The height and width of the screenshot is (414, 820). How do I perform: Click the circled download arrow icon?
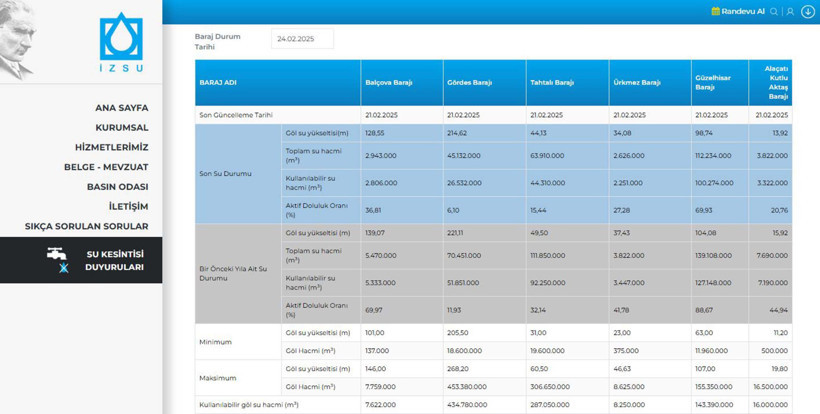(808, 12)
